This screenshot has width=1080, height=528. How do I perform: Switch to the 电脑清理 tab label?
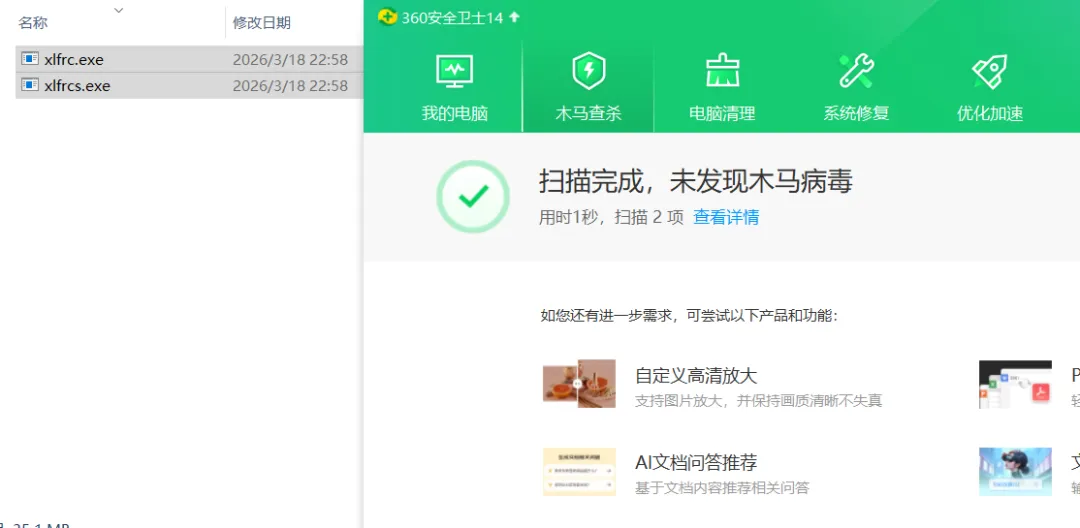pyautogui.click(x=723, y=114)
